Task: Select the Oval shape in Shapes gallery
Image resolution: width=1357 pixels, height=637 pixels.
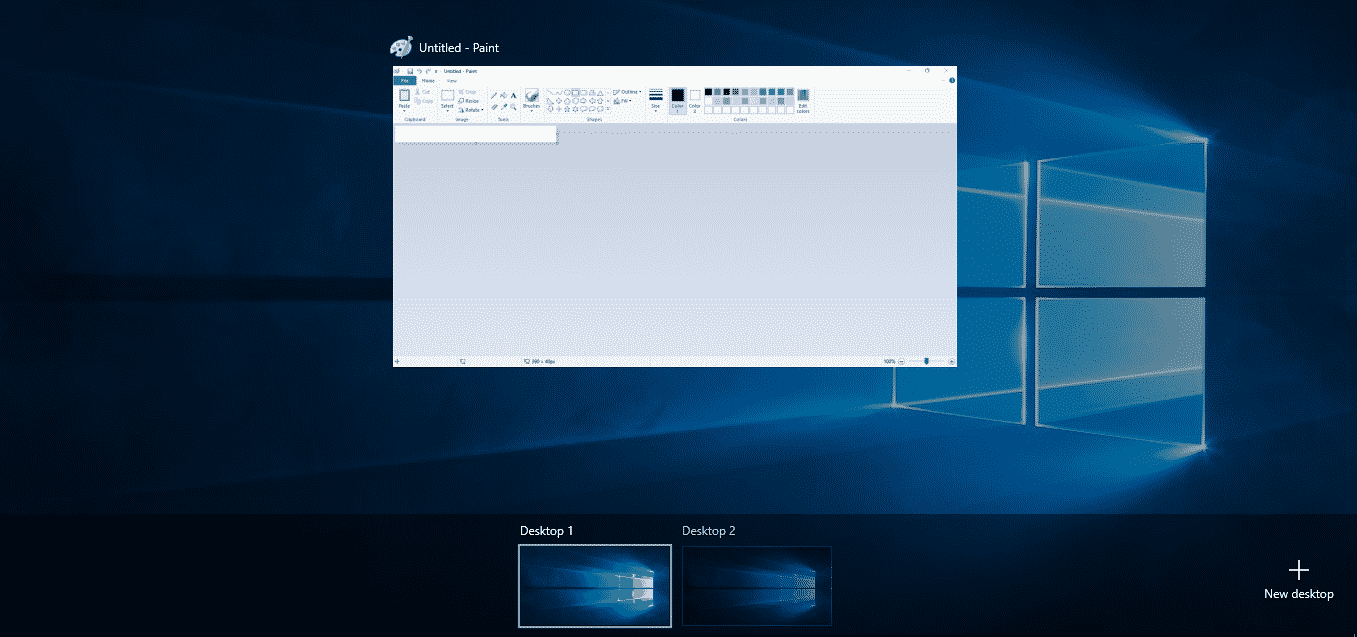Action: (x=568, y=92)
